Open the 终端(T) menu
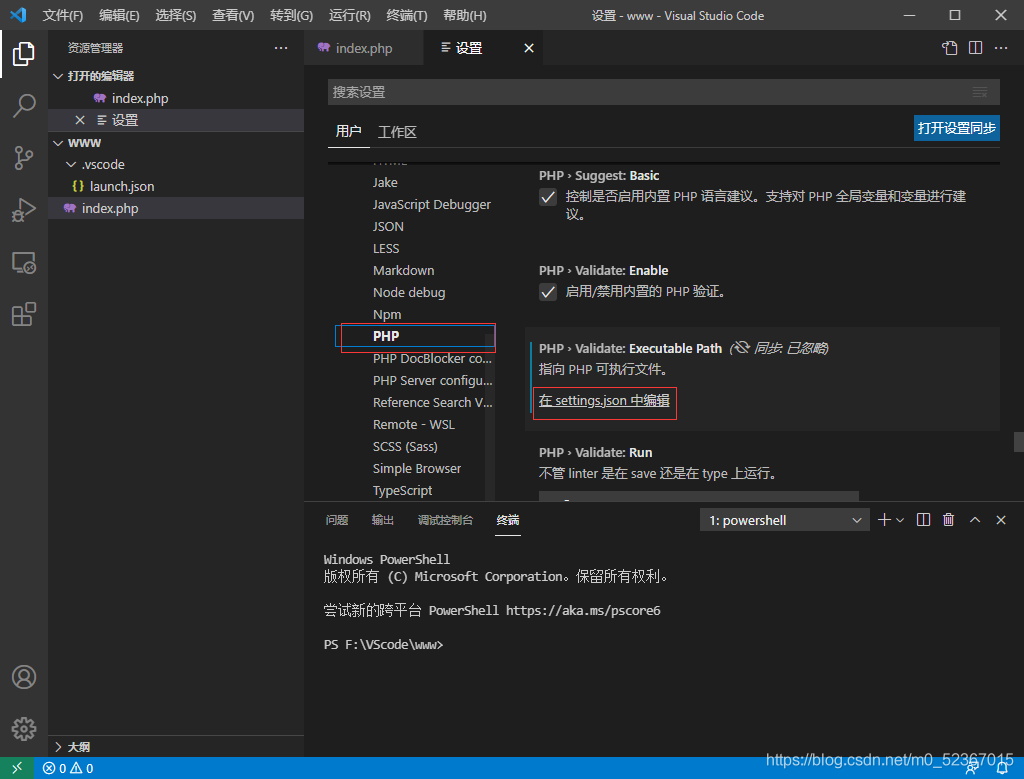 coord(406,16)
